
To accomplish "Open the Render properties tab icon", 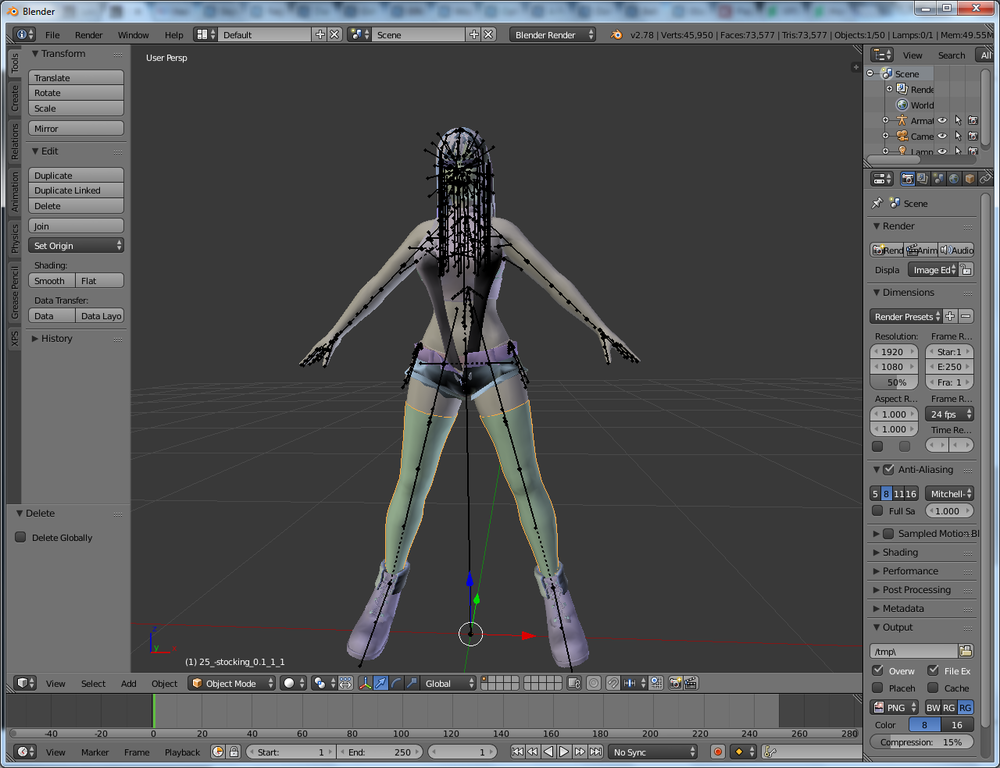I will (x=907, y=179).
